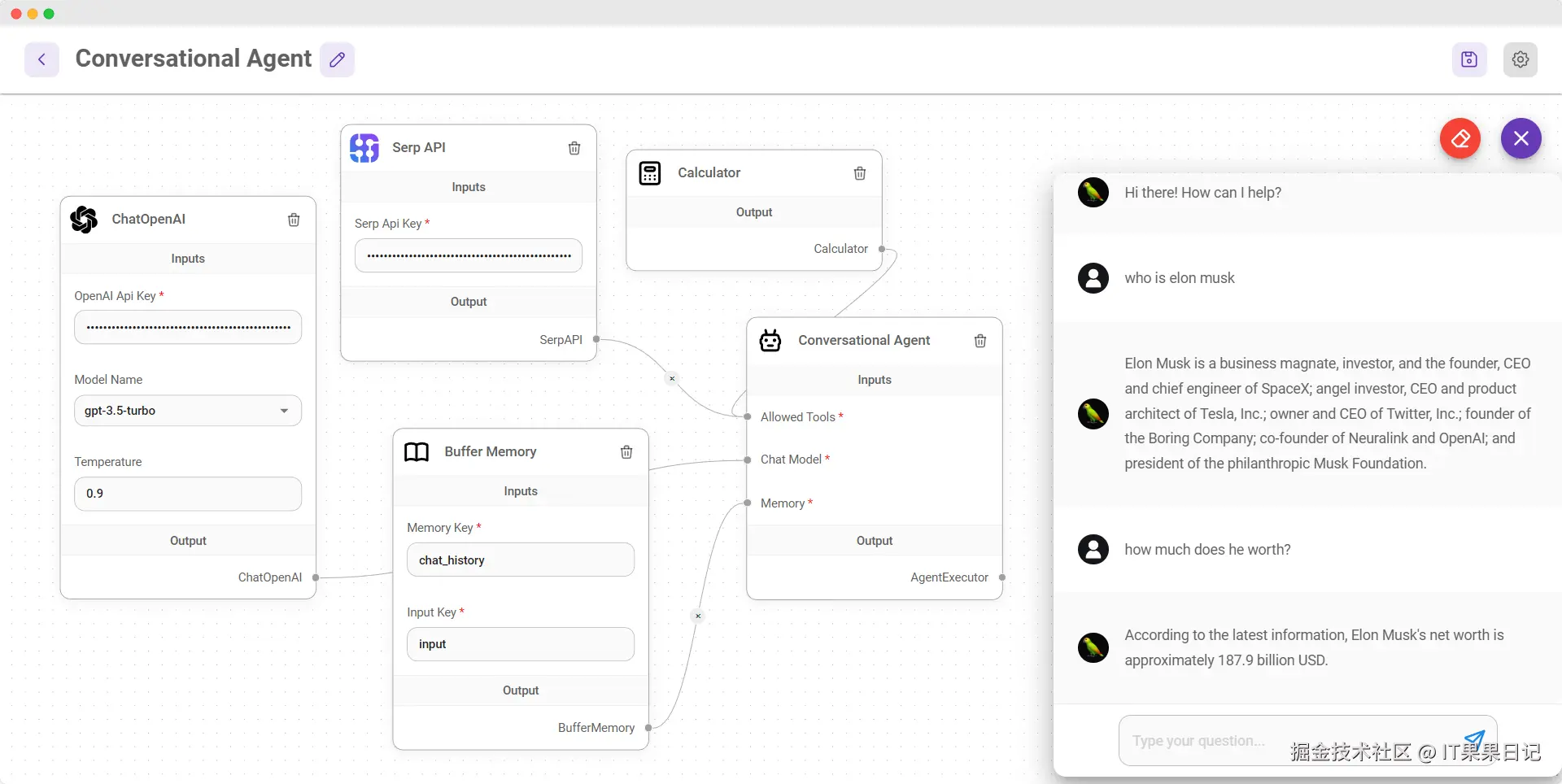Image resolution: width=1562 pixels, height=784 pixels.
Task: Remove the Calculator node via trash icon
Action: click(860, 173)
